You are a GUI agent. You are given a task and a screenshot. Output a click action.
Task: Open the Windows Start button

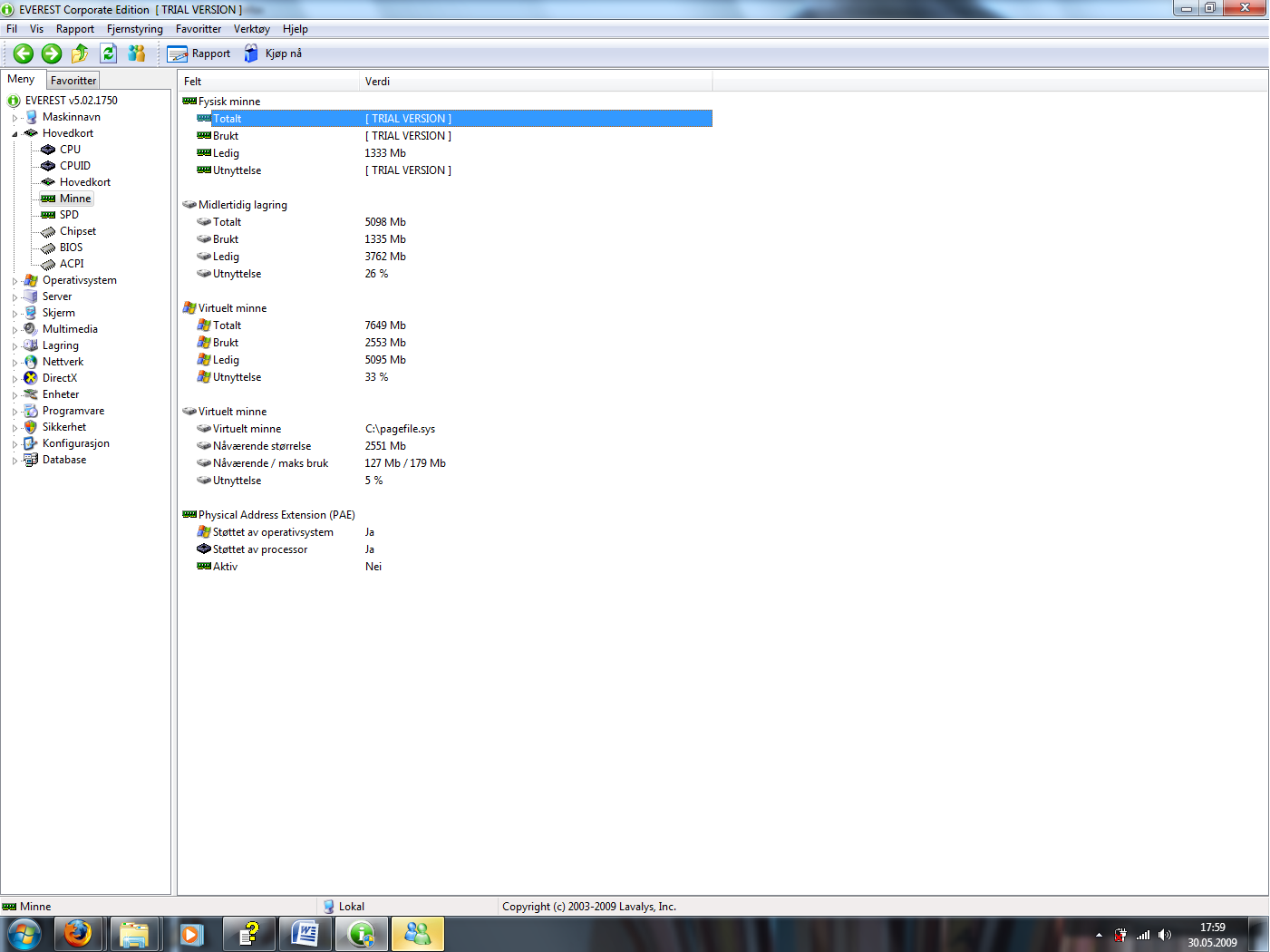point(24,934)
